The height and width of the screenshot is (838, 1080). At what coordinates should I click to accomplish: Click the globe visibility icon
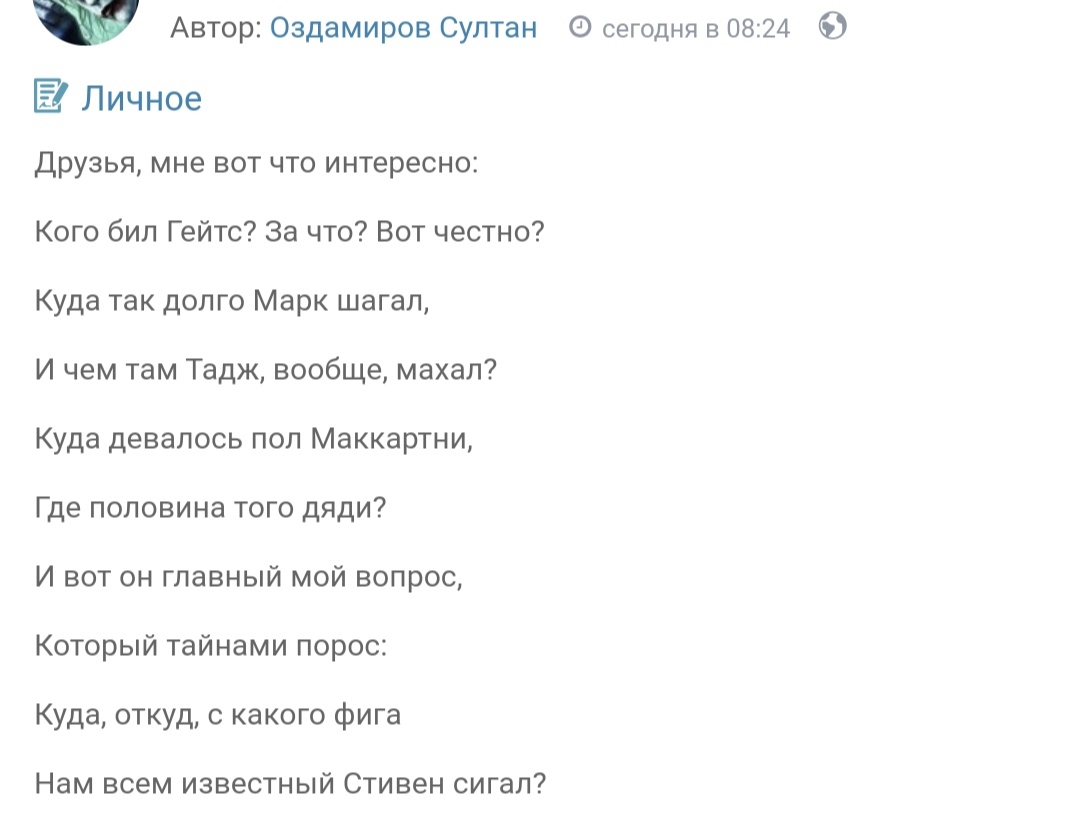click(832, 27)
